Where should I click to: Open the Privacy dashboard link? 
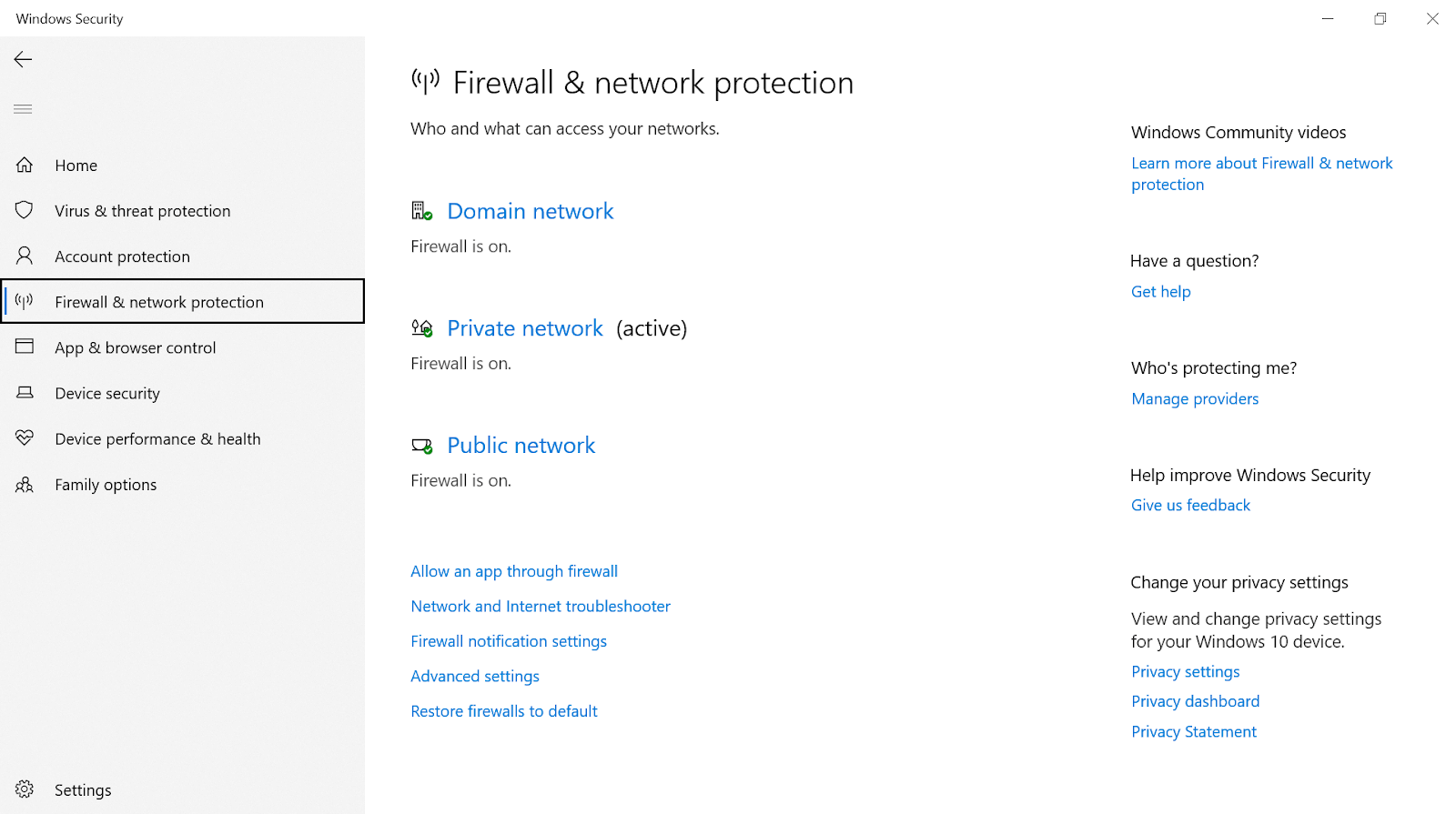tap(1195, 700)
